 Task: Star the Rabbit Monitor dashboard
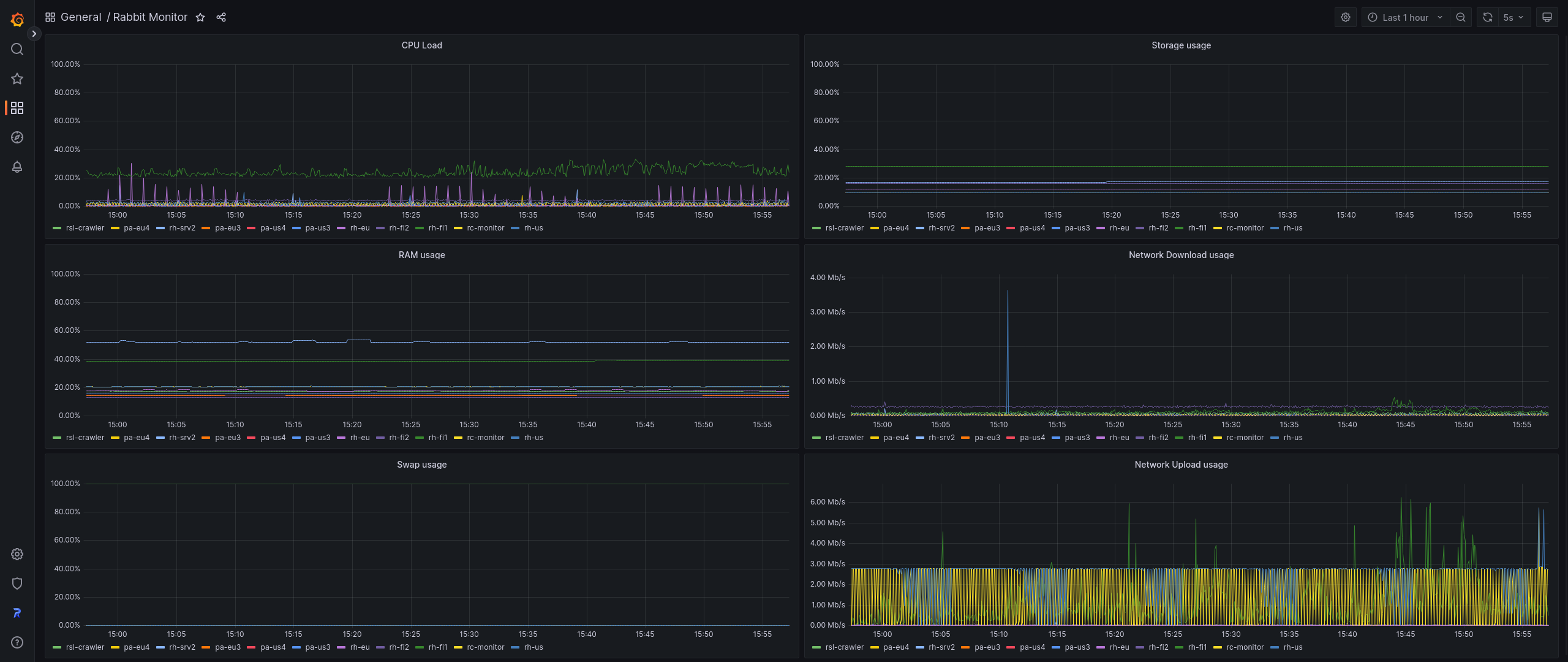tap(200, 17)
